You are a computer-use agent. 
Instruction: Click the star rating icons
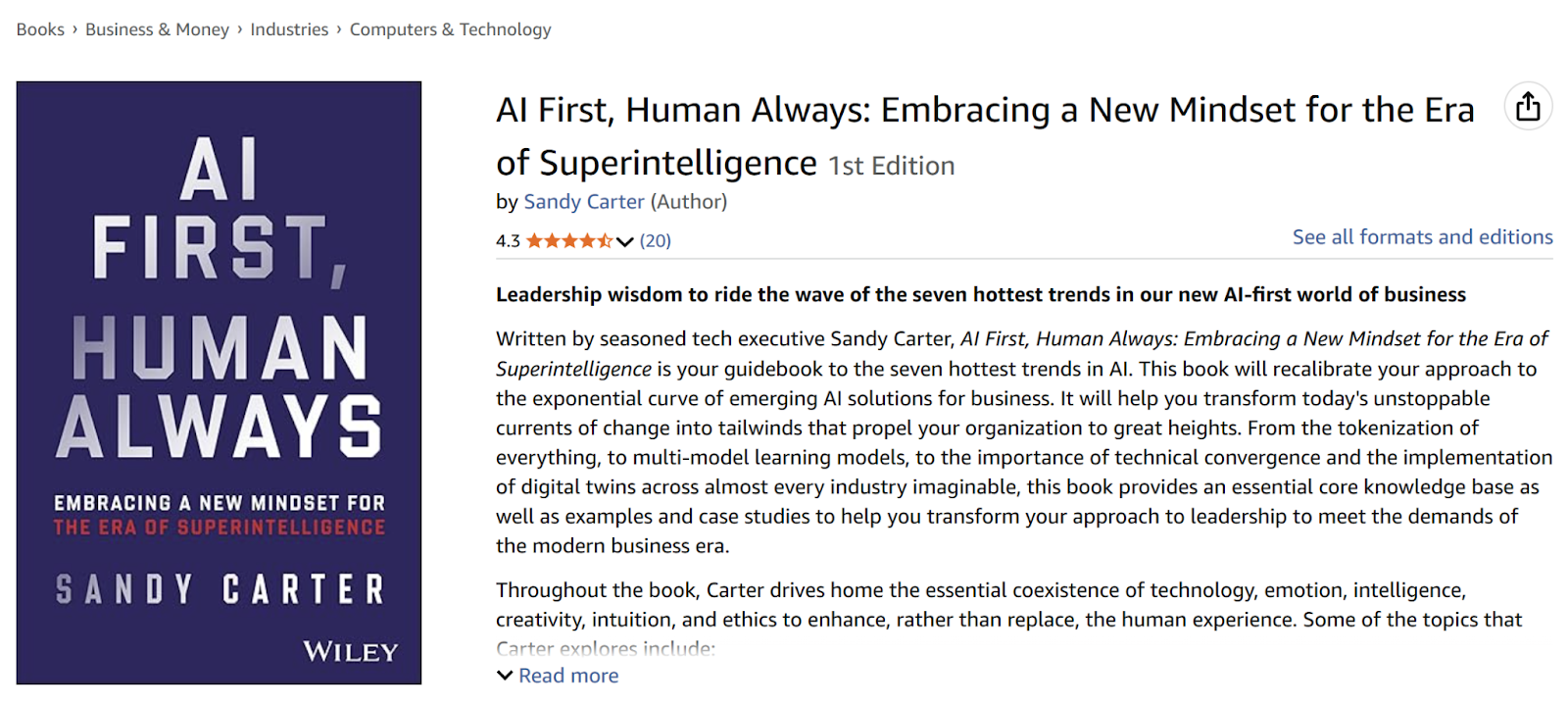coord(569,241)
